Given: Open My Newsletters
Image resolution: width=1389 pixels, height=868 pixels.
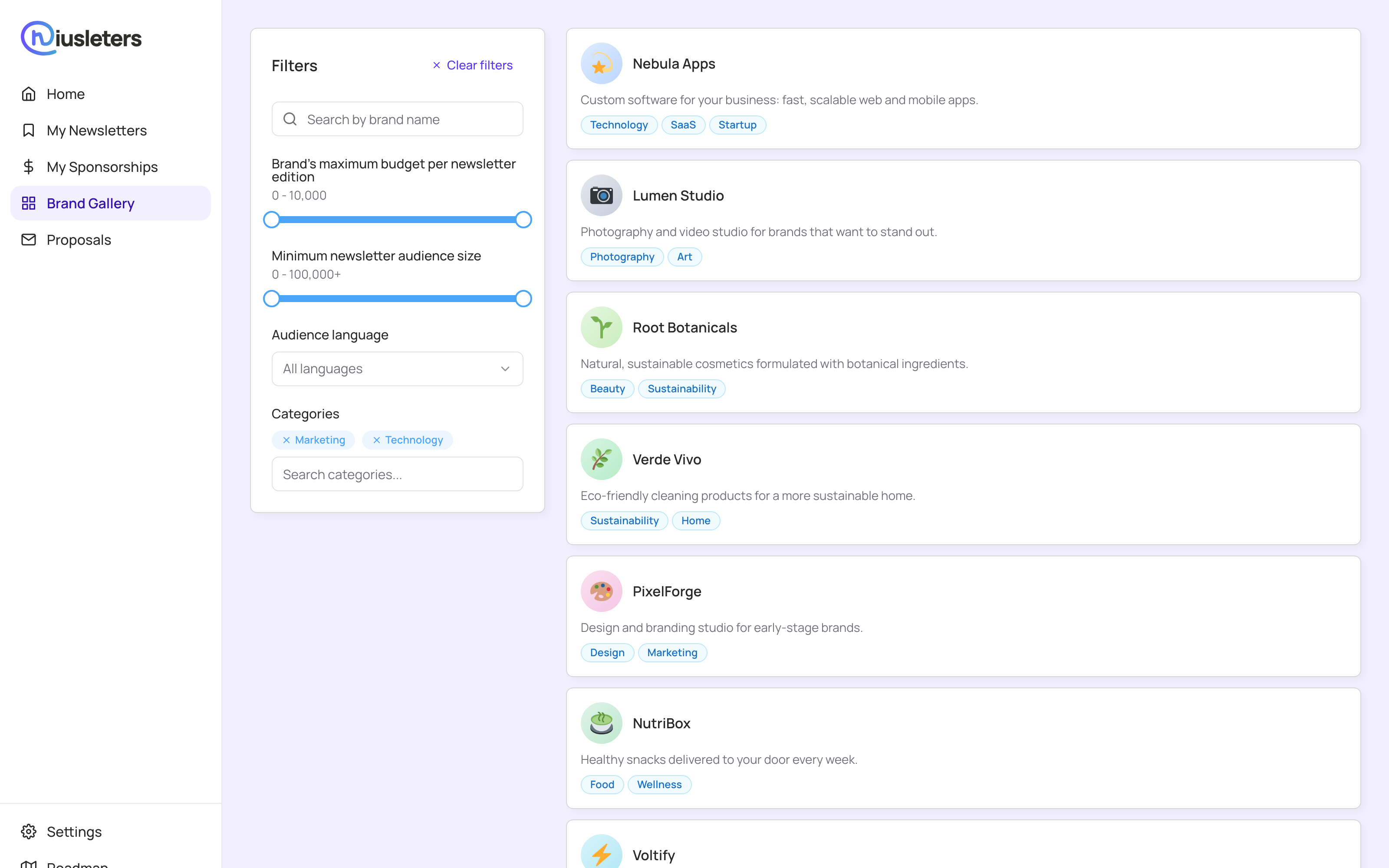Looking at the screenshot, I should (110, 130).
